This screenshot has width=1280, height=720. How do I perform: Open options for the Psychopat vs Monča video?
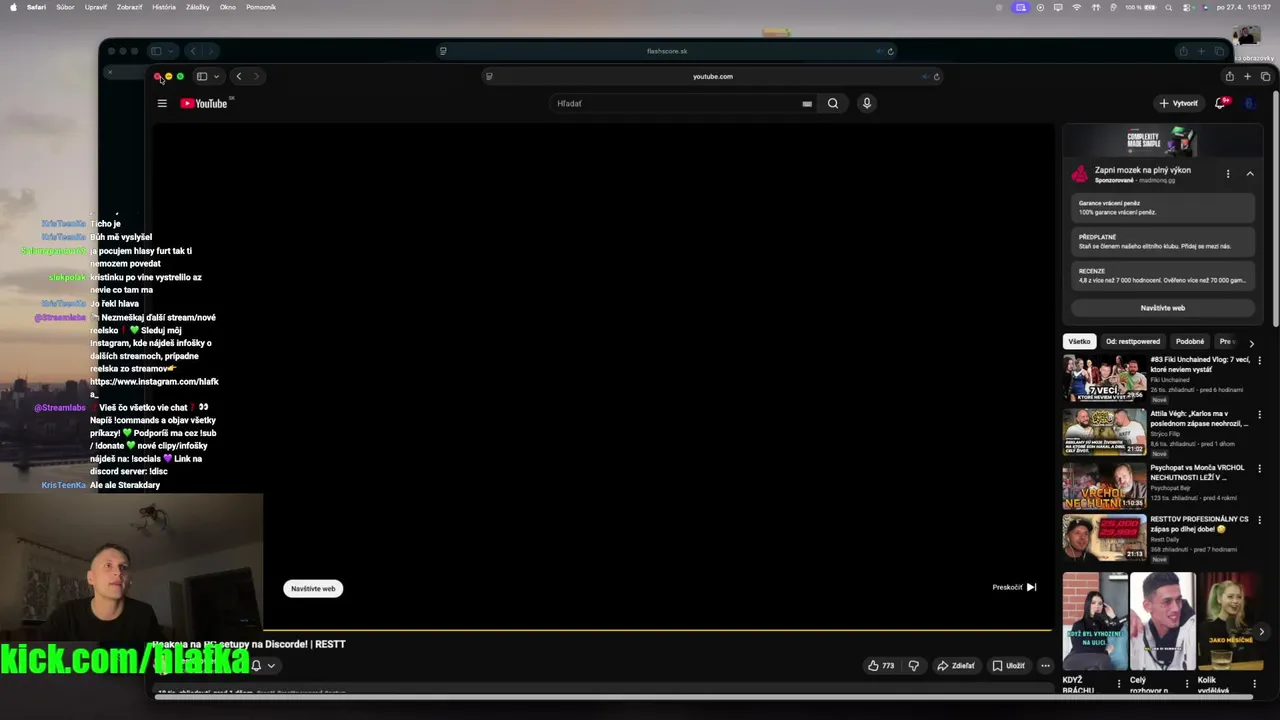(x=1259, y=469)
